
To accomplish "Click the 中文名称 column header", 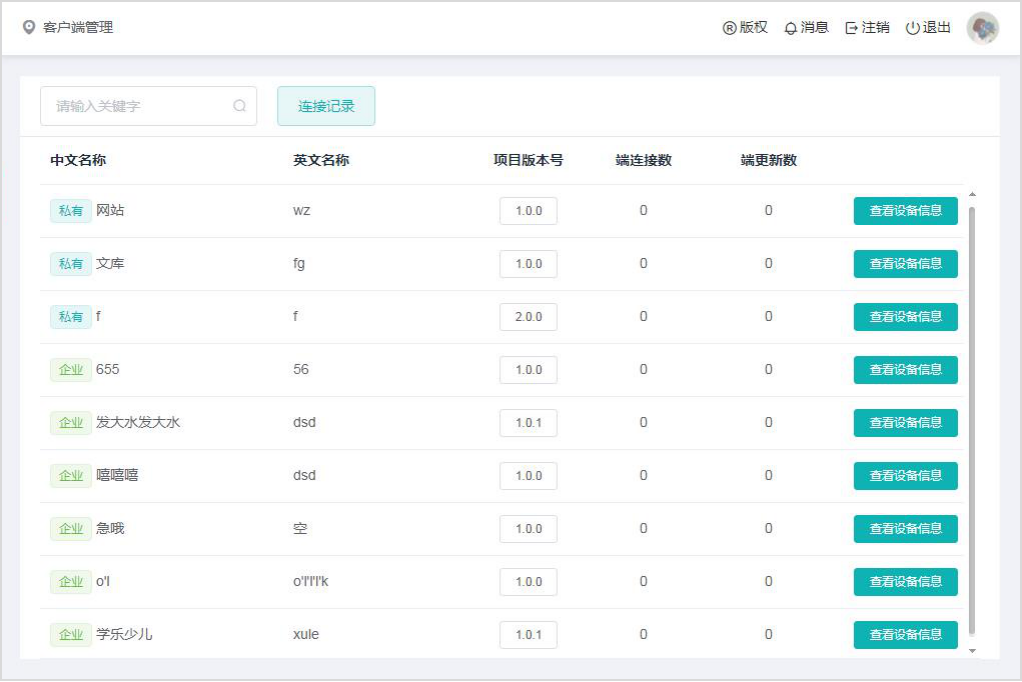I will pos(78,160).
